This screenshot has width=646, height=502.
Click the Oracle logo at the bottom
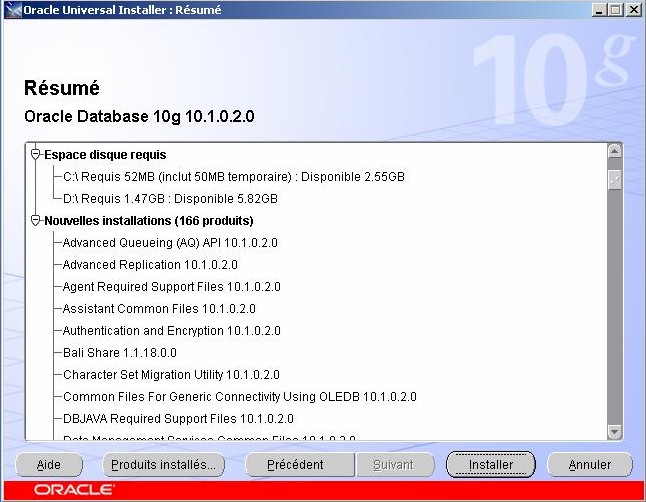75,491
